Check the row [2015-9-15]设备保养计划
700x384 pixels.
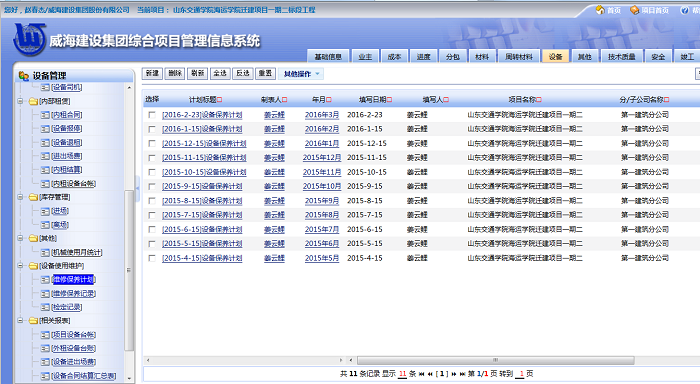152,186
